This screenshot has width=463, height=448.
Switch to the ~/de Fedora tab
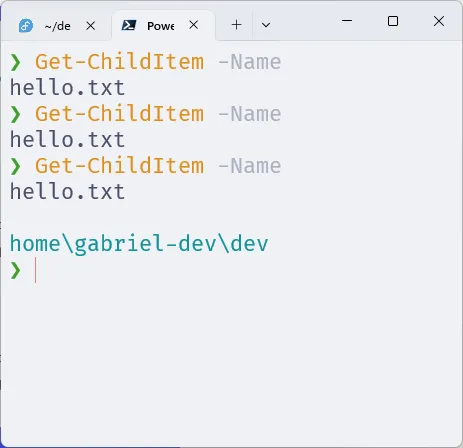pyautogui.click(x=57, y=26)
